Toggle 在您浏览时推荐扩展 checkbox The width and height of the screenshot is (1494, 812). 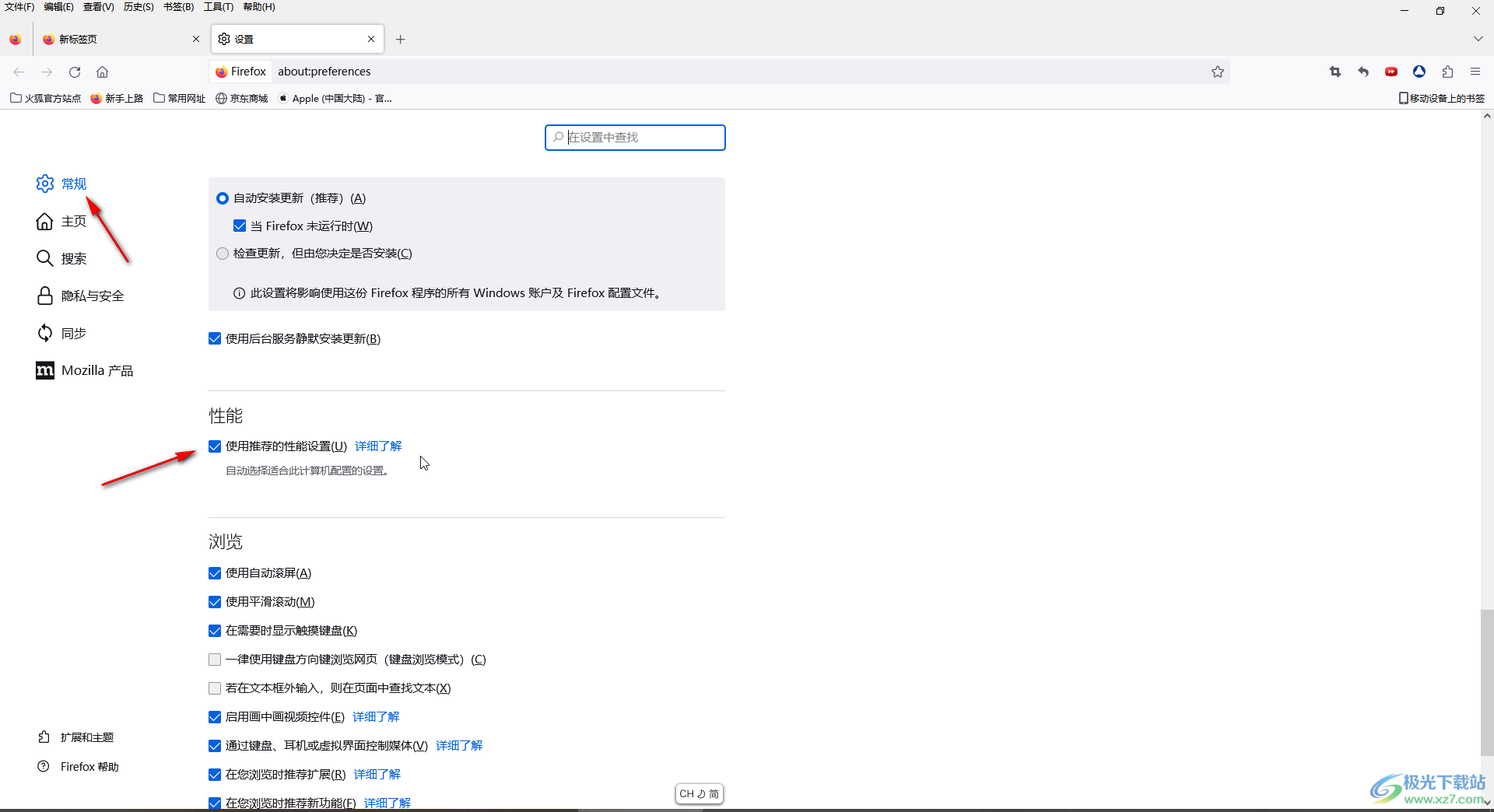click(x=215, y=775)
